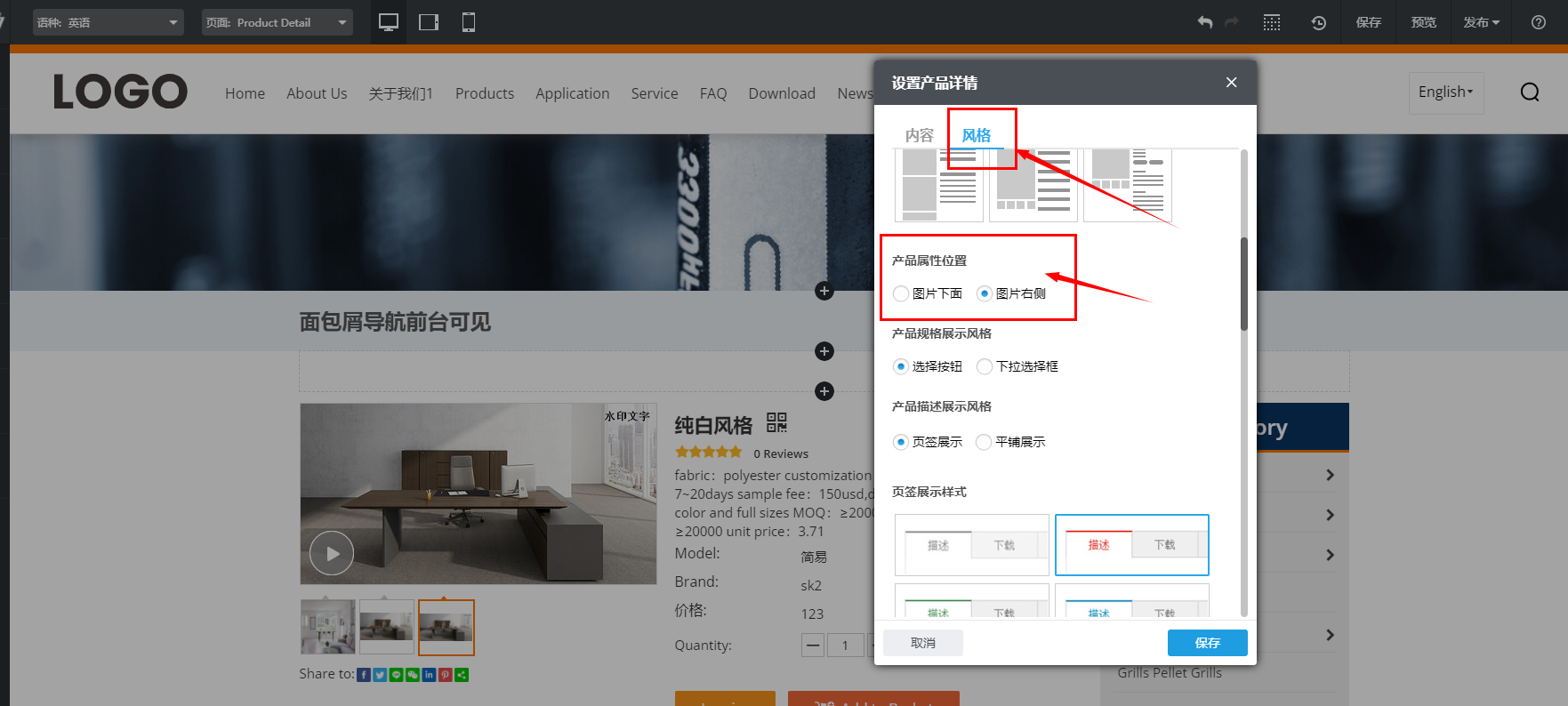Open the version history icon
Screen dimensions: 1568x706
tap(1319, 22)
